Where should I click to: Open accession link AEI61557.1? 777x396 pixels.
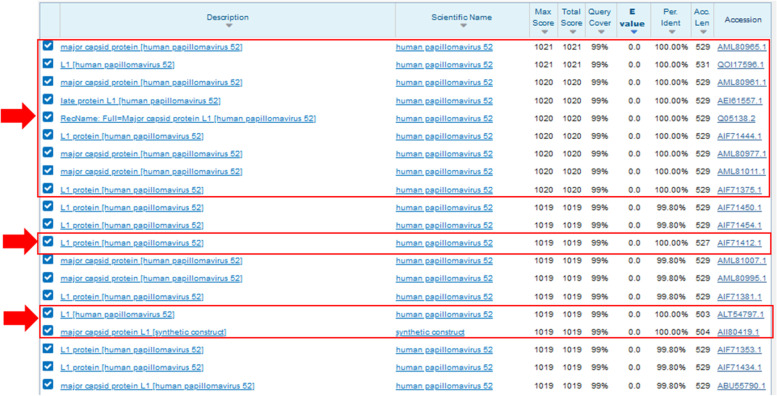pyautogui.click(x=740, y=101)
